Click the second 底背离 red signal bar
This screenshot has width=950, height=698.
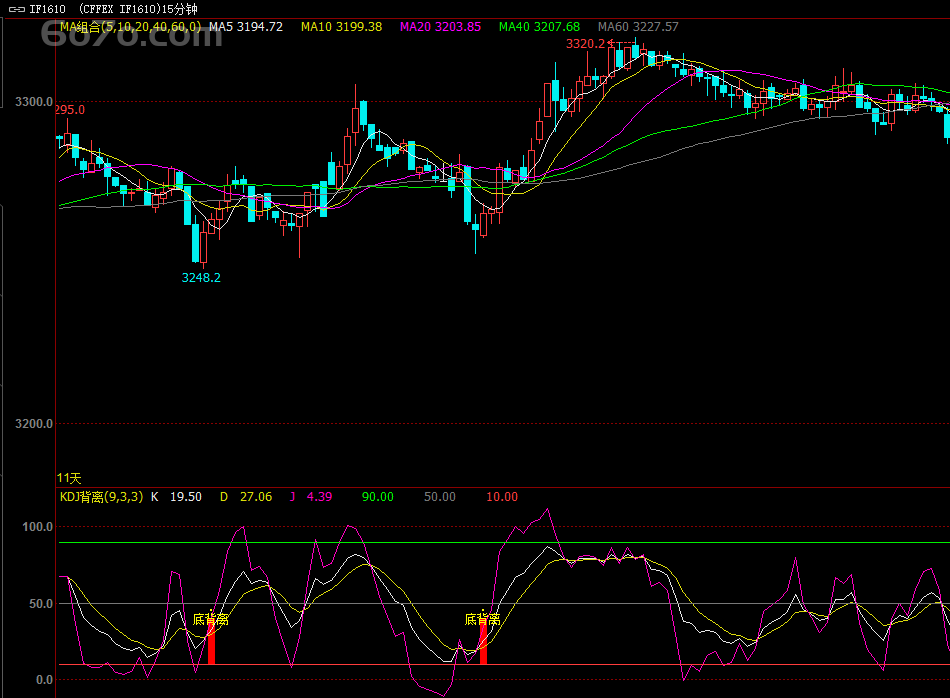[483, 646]
